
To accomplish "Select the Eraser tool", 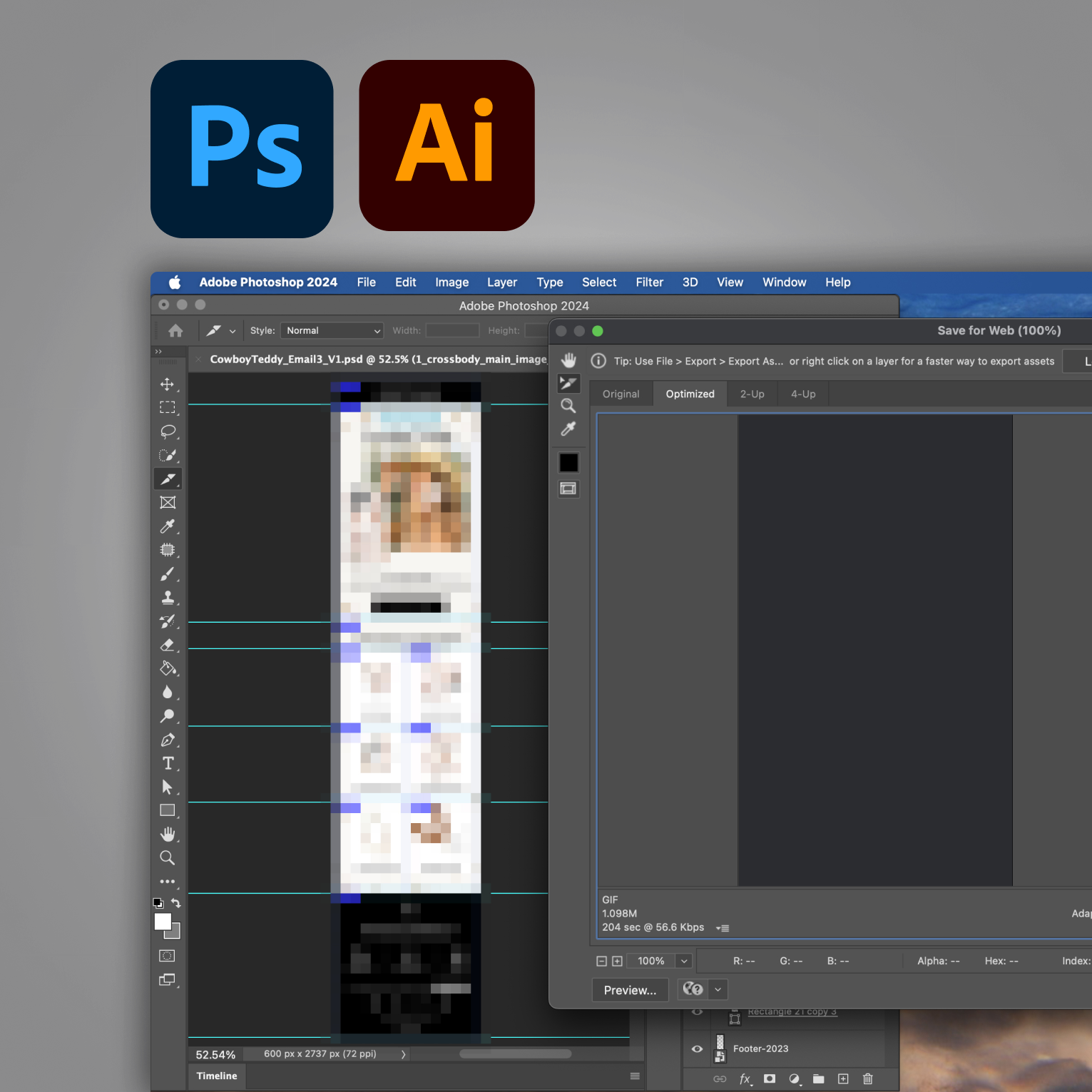I will [168, 645].
